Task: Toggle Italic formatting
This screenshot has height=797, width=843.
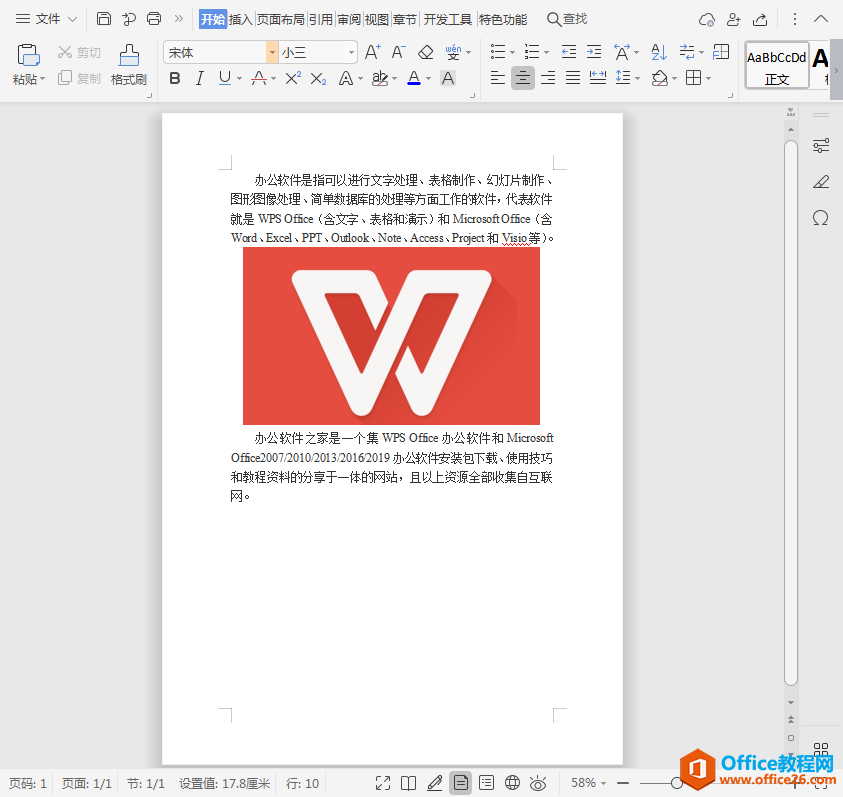Action: [x=200, y=79]
